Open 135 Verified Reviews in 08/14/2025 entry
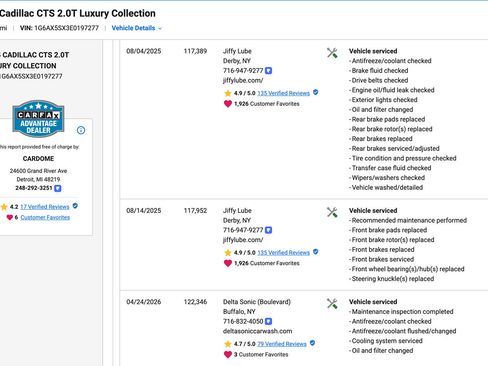This screenshot has width=488, height=366. click(284, 253)
